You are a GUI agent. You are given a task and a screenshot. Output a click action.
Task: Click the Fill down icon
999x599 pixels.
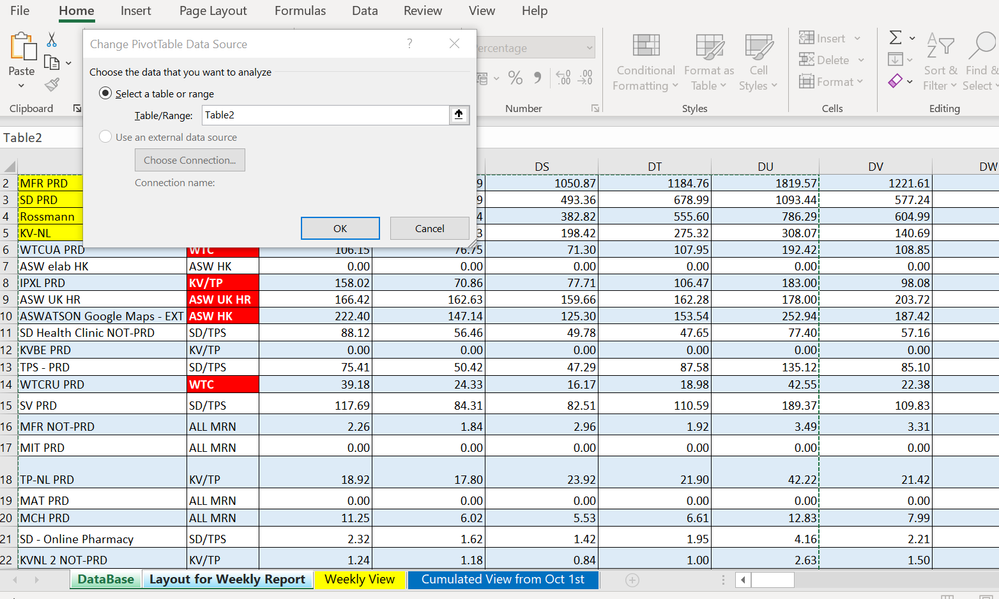click(895, 59)
